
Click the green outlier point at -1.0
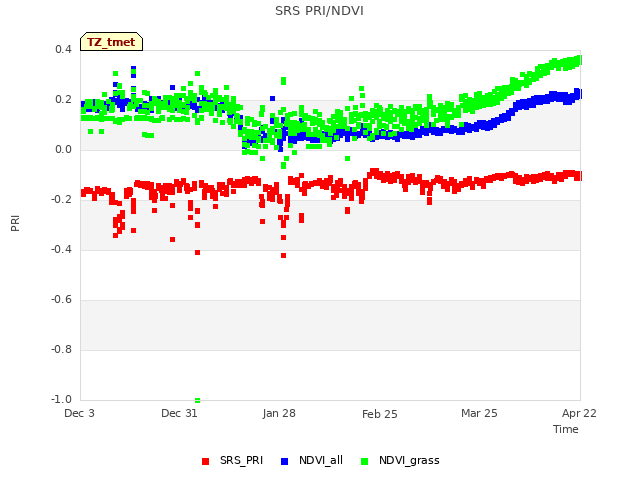[x=198, y=400]
